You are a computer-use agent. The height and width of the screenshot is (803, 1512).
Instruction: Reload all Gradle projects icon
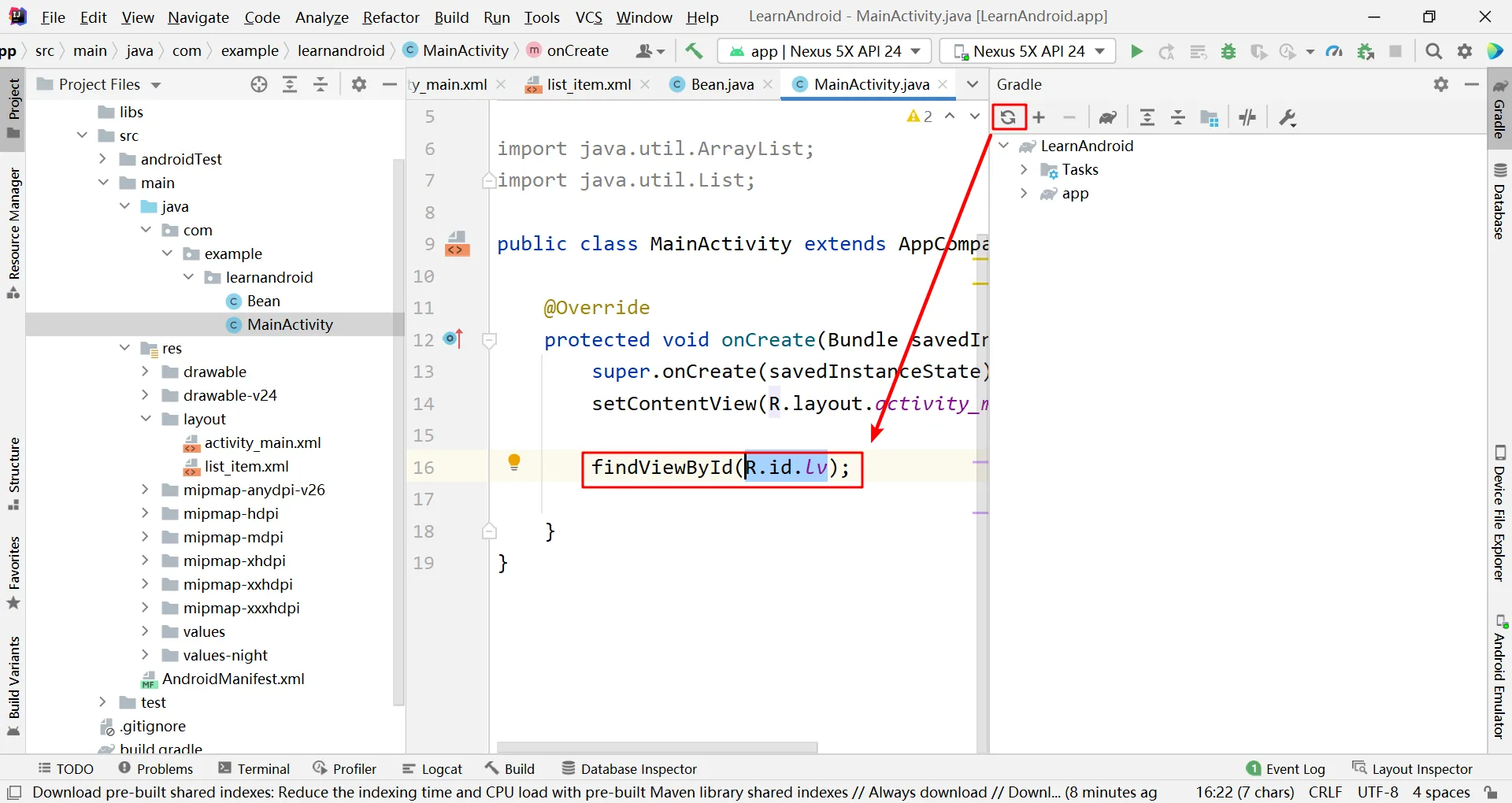point(1008,117)
